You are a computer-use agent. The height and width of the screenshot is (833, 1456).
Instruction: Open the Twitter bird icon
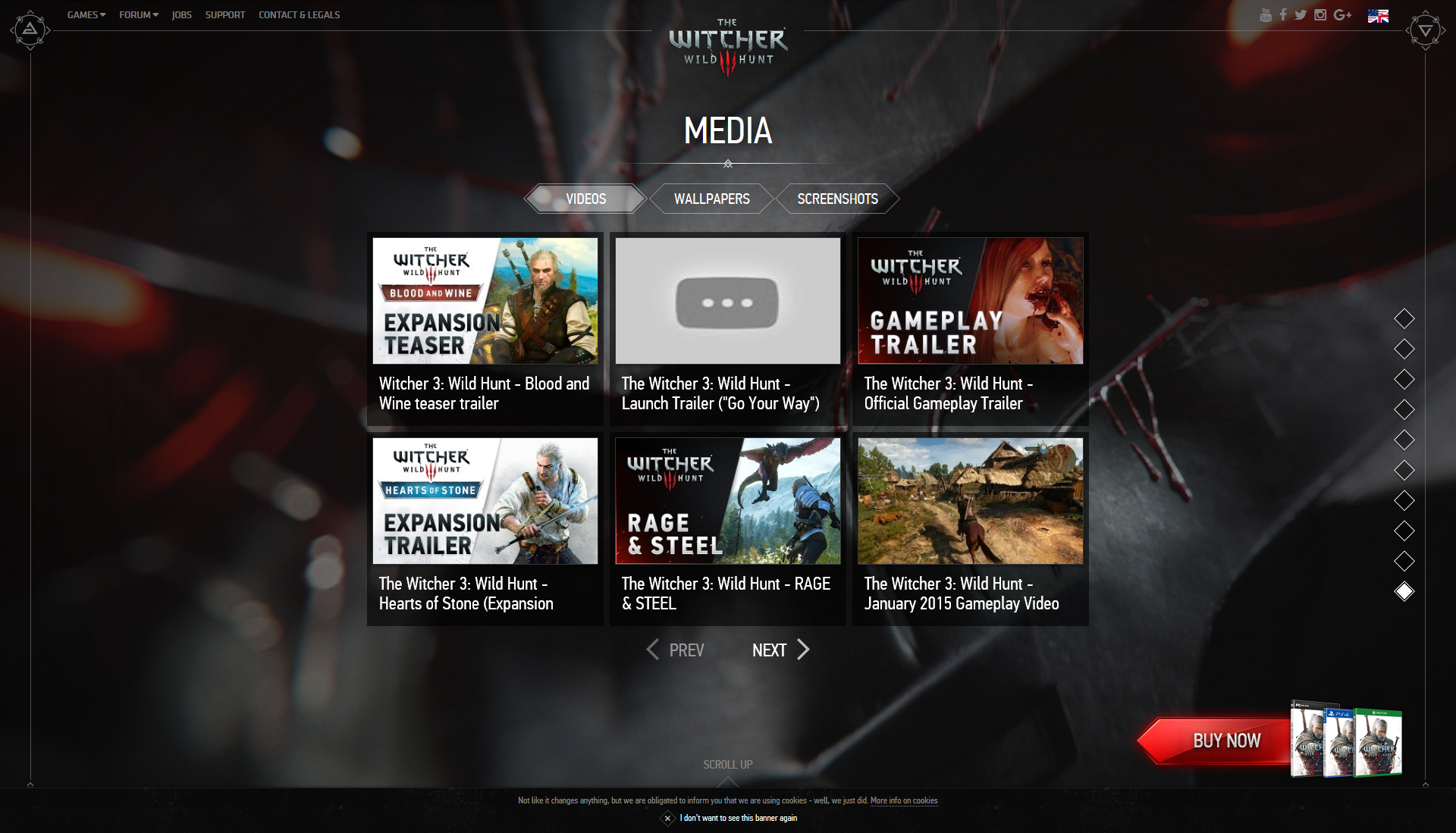1301,14
